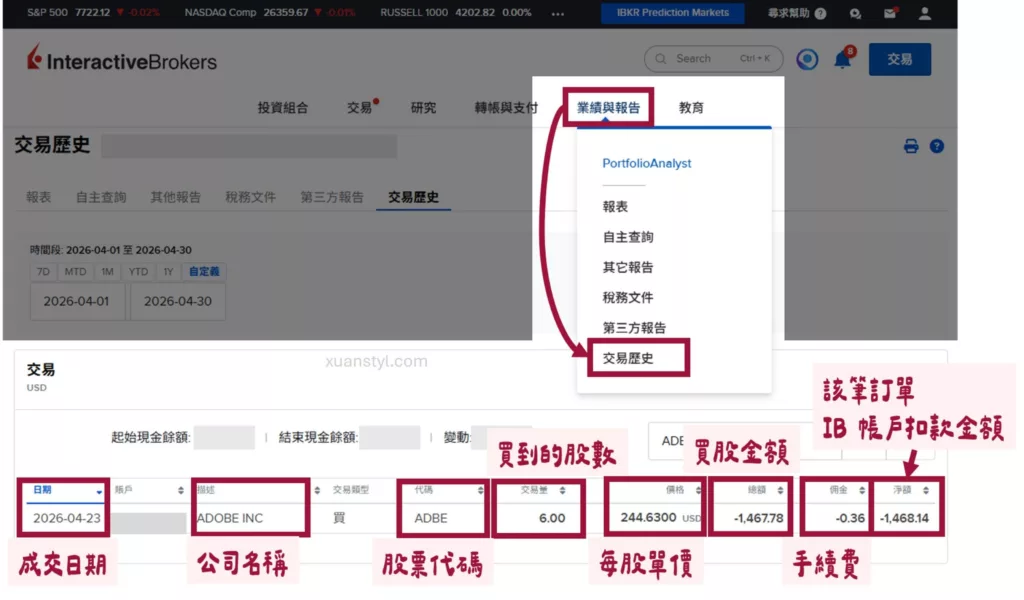Sort the 淨額 column
Image resolution: width=1024 pixels, height=600 pixels.
925,490
